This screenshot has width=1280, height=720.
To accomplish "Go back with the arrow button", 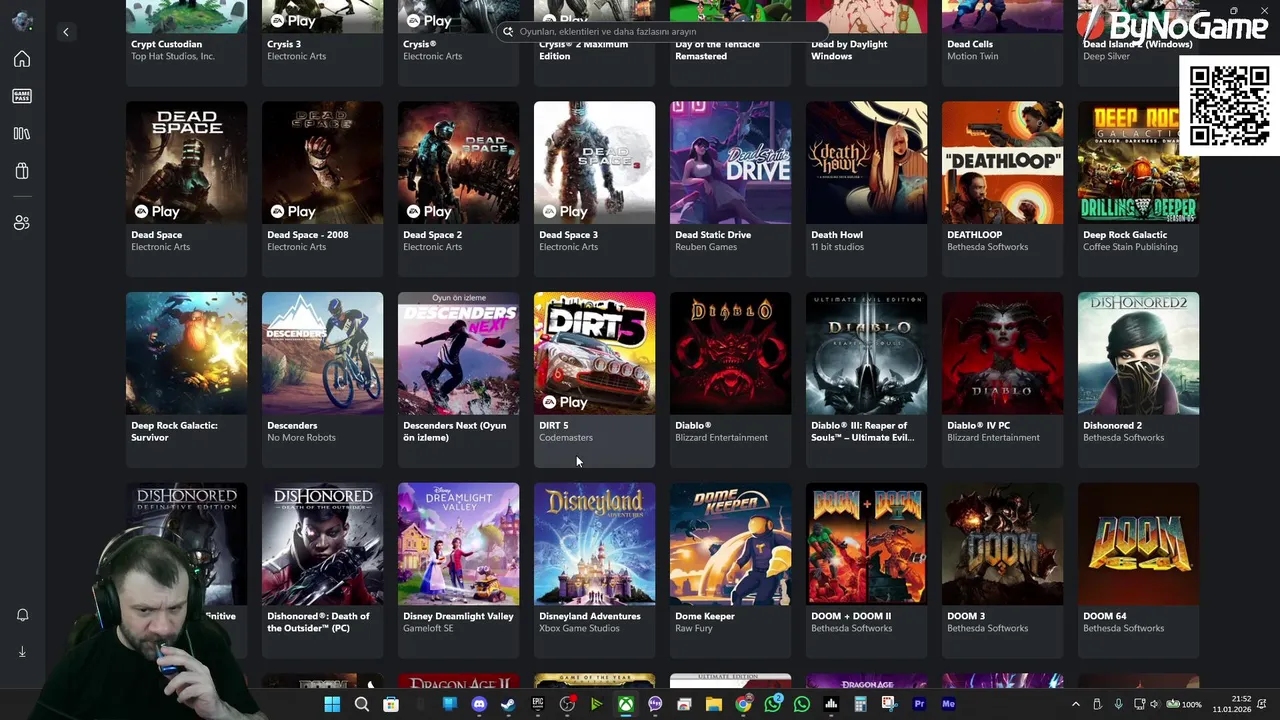I will point(66,32).
